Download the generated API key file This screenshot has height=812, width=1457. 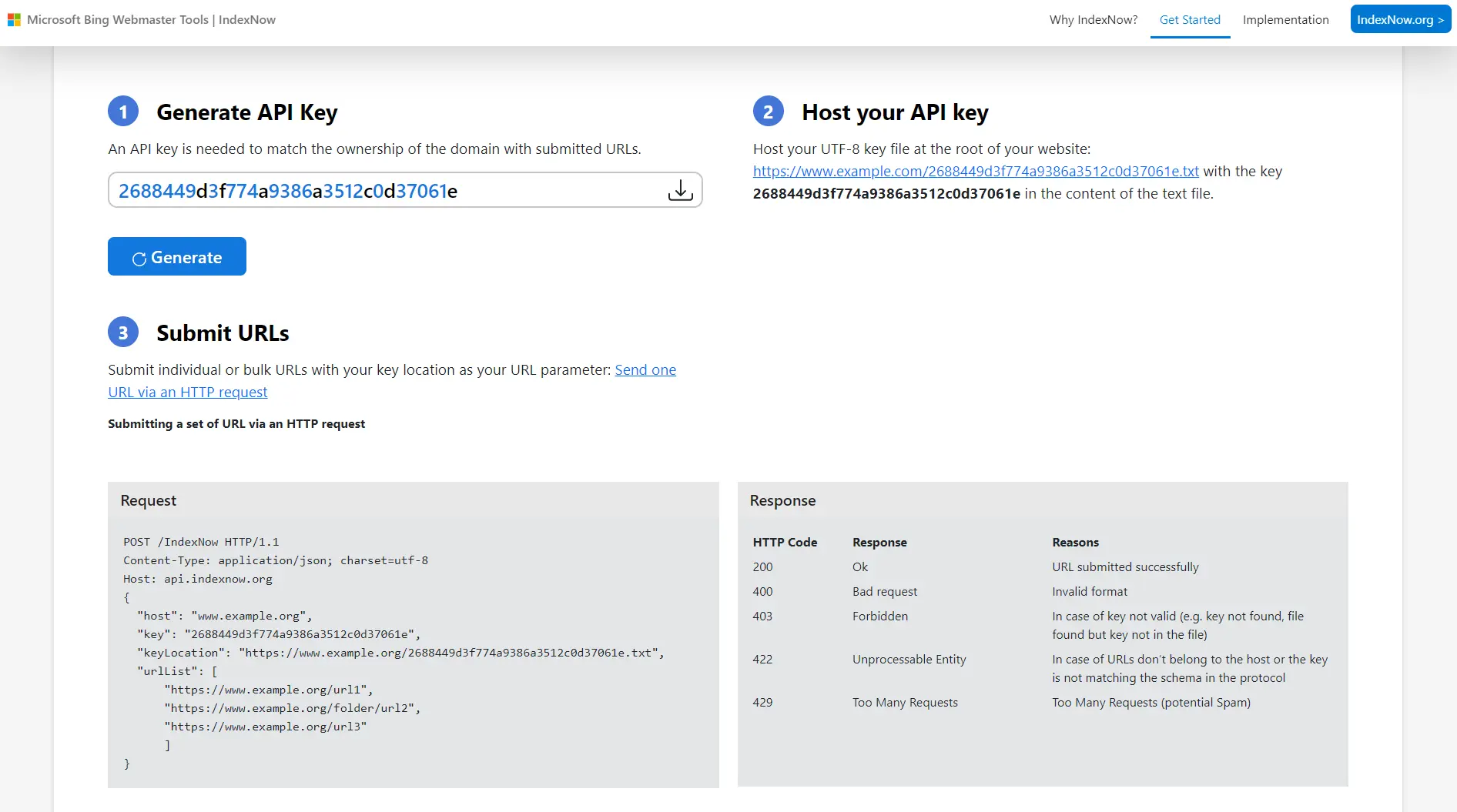click(x=680, y=190)
